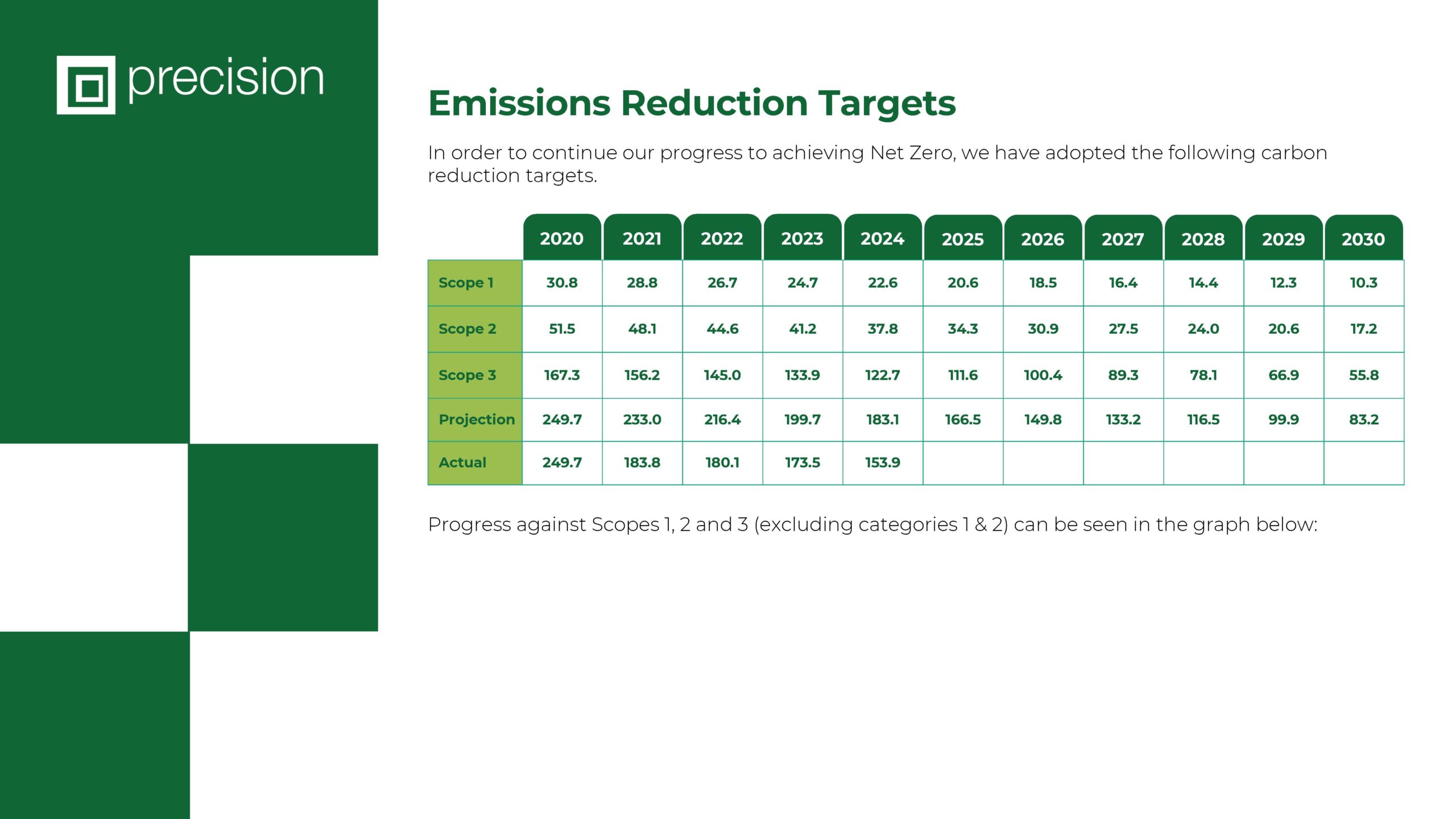The width and height of the screenshot is (1456, 819).
Task: Click Scope 3 value 55.8
Action: click(x=1364, y=375)
